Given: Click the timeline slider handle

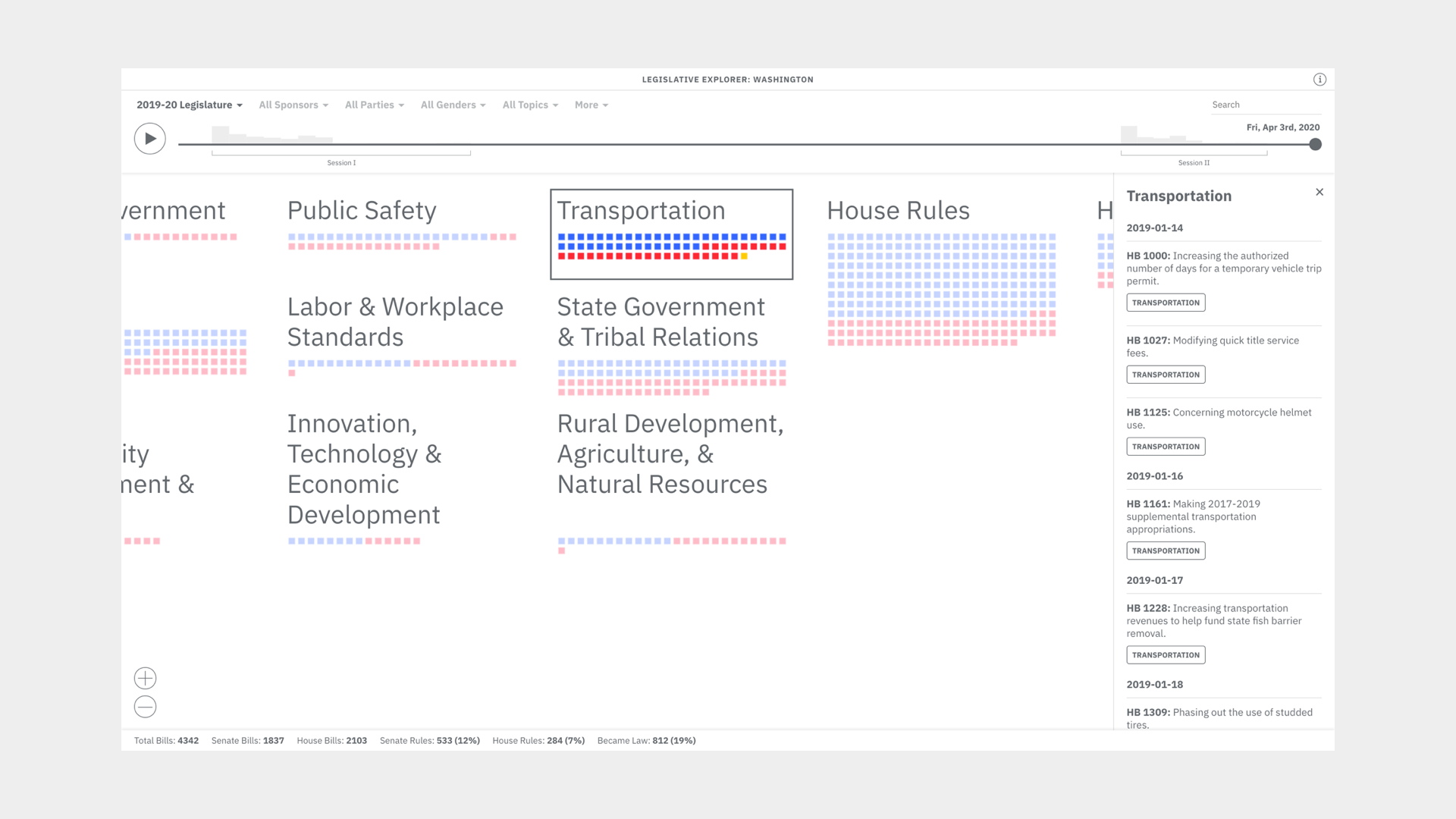Looking at the screenshot, I should tap(1315, 144).
